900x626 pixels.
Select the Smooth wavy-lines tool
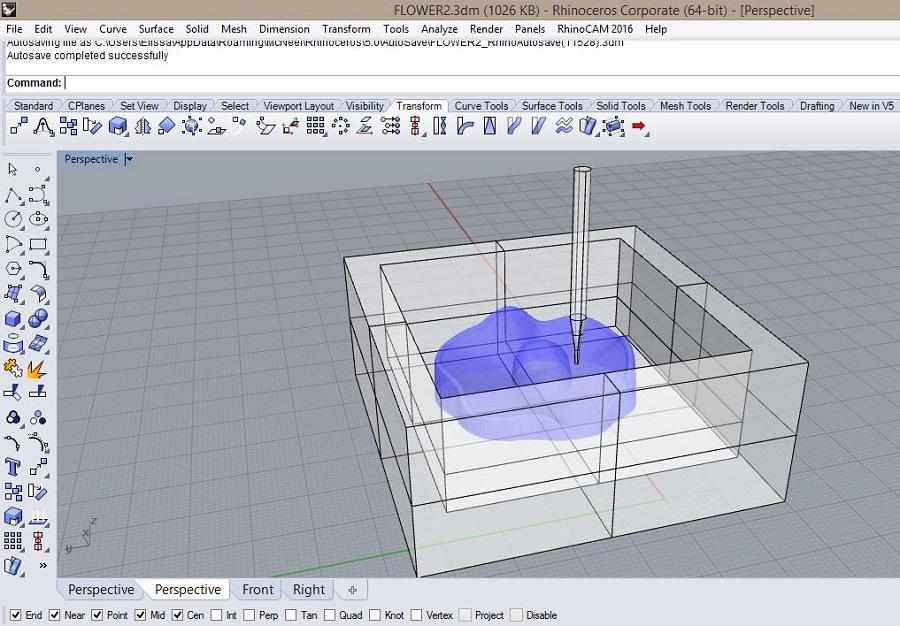coord(564,126)
